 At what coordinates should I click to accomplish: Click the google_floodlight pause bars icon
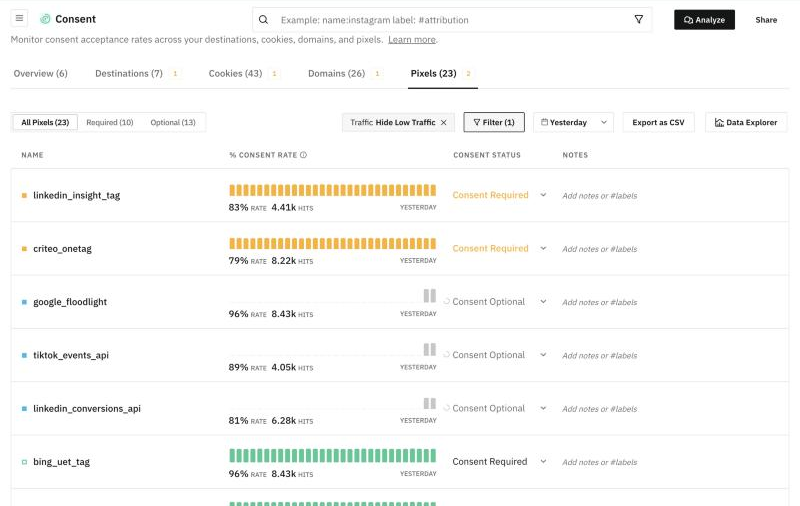click(430, 296)
